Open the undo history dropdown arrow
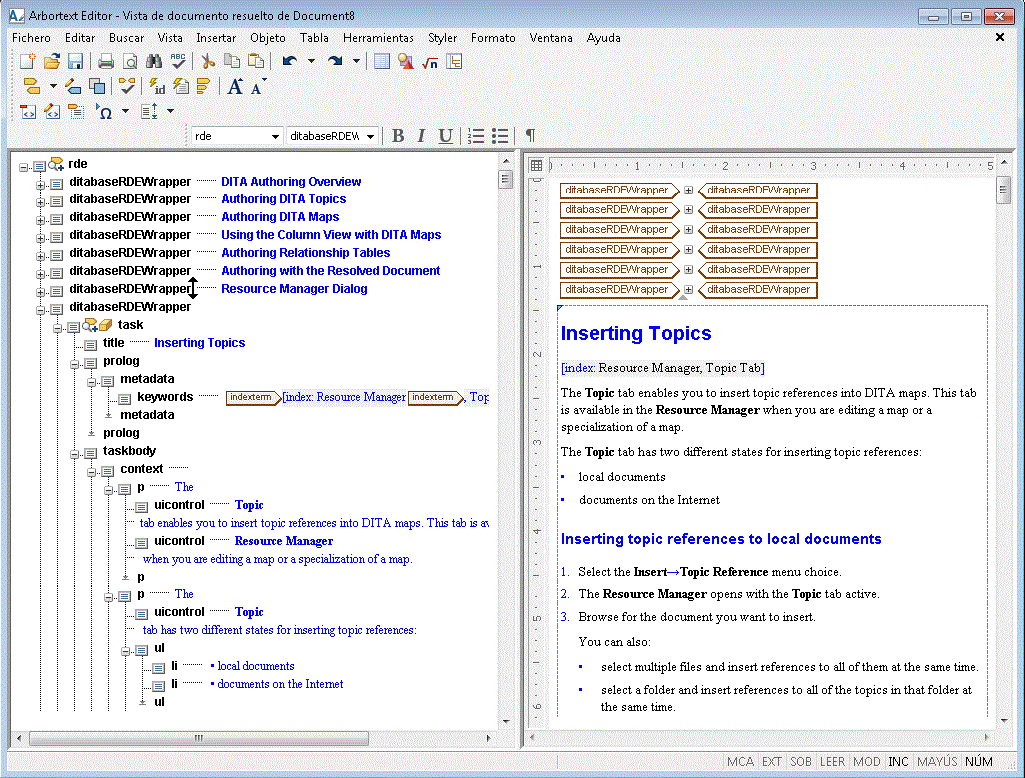 (x=311, y=61)
